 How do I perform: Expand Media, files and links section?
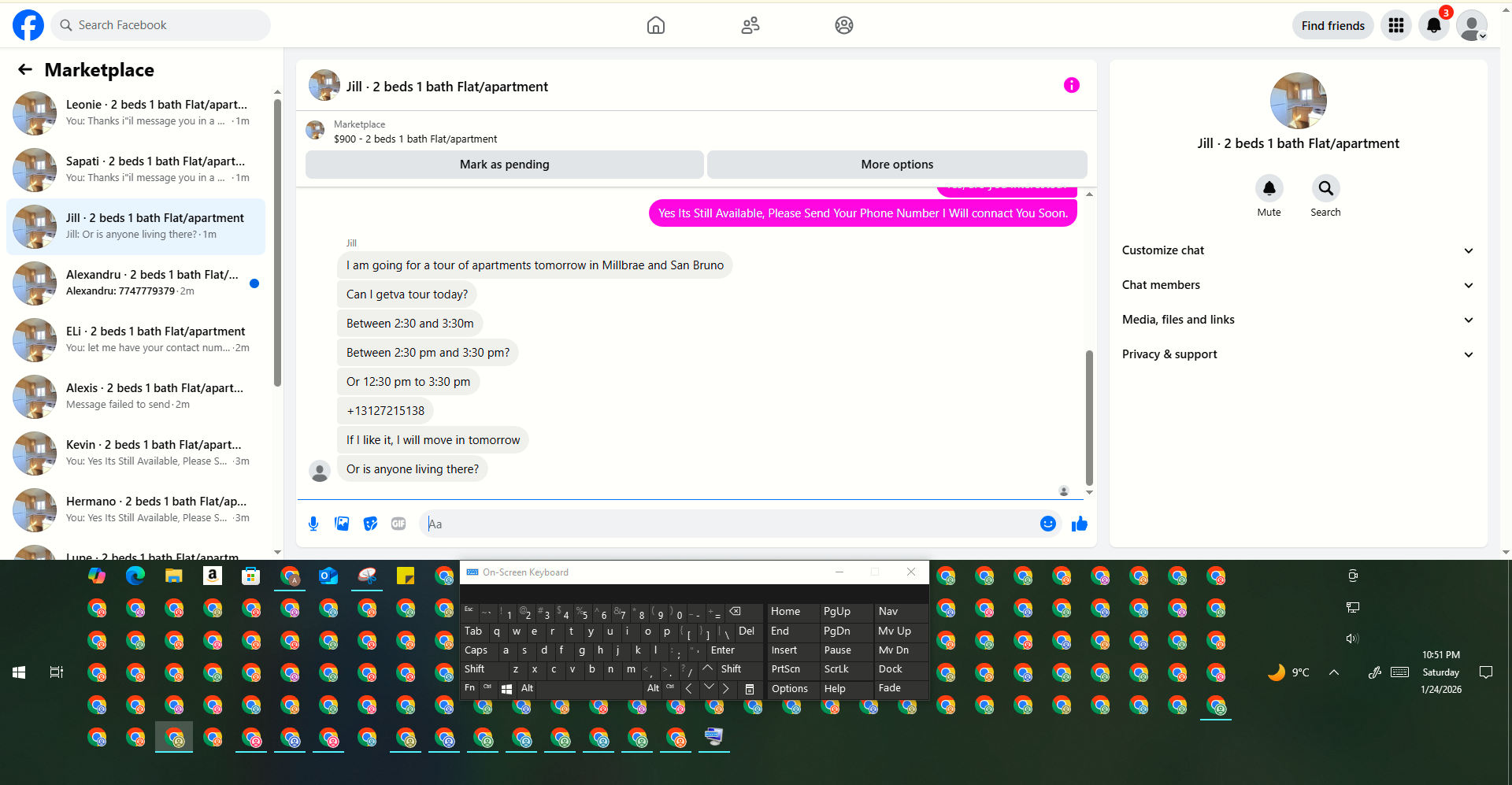click(x=1298, y=320)
